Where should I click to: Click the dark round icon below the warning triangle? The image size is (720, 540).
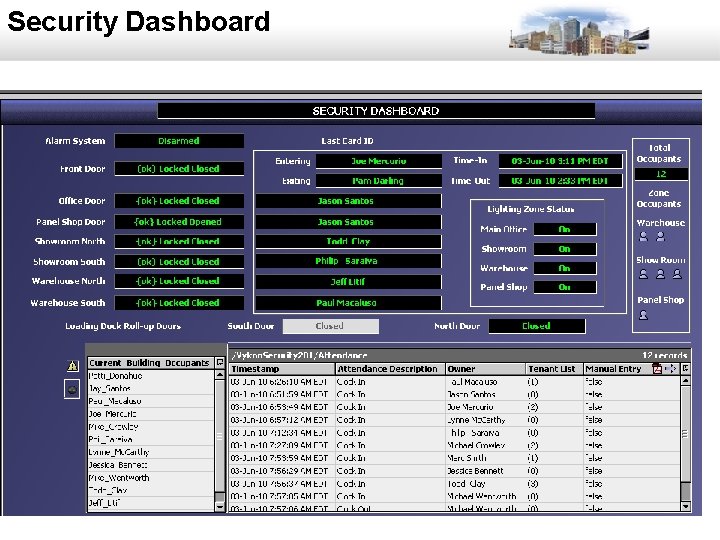coord(72,389)
